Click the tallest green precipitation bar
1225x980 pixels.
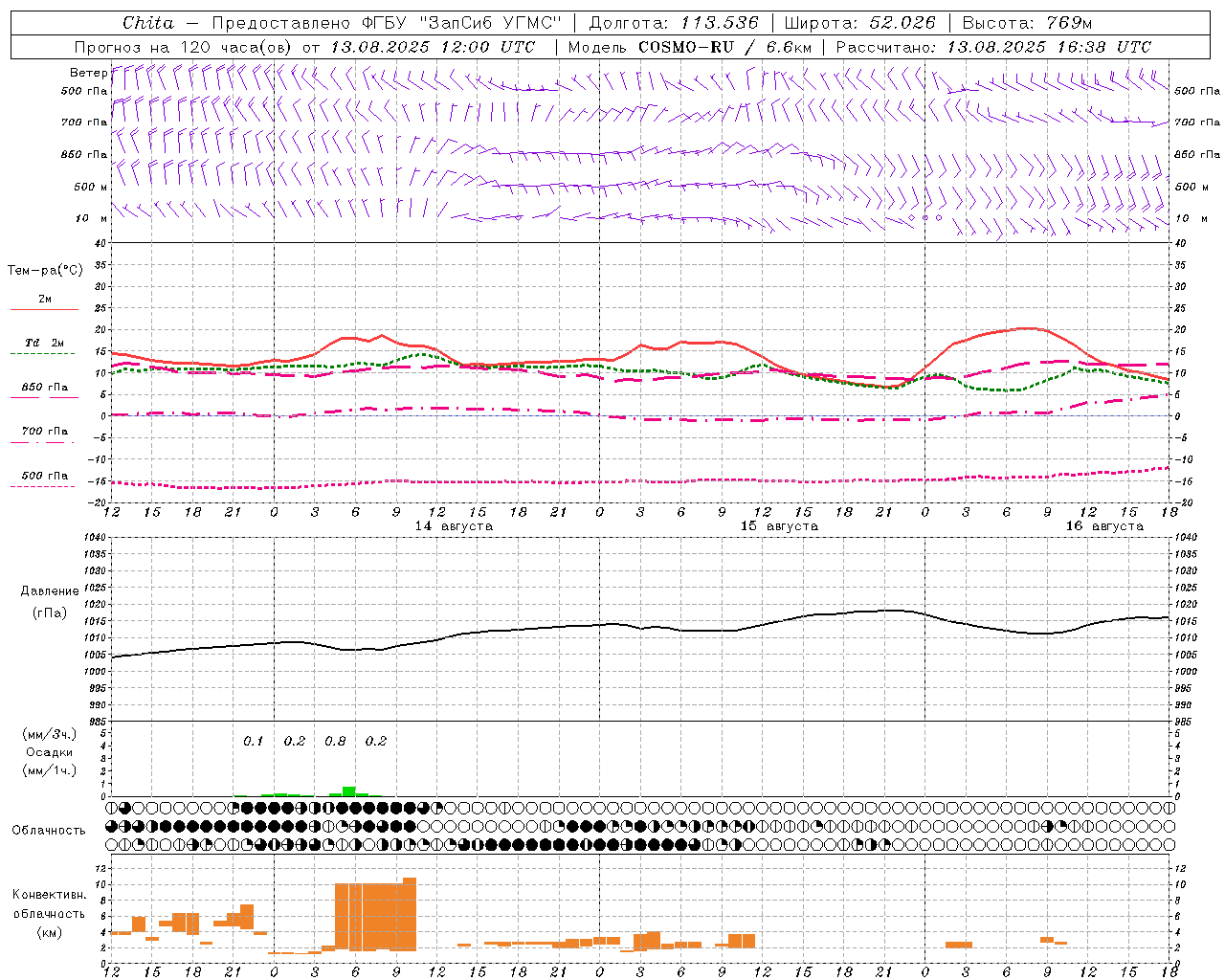pos(349,791)
